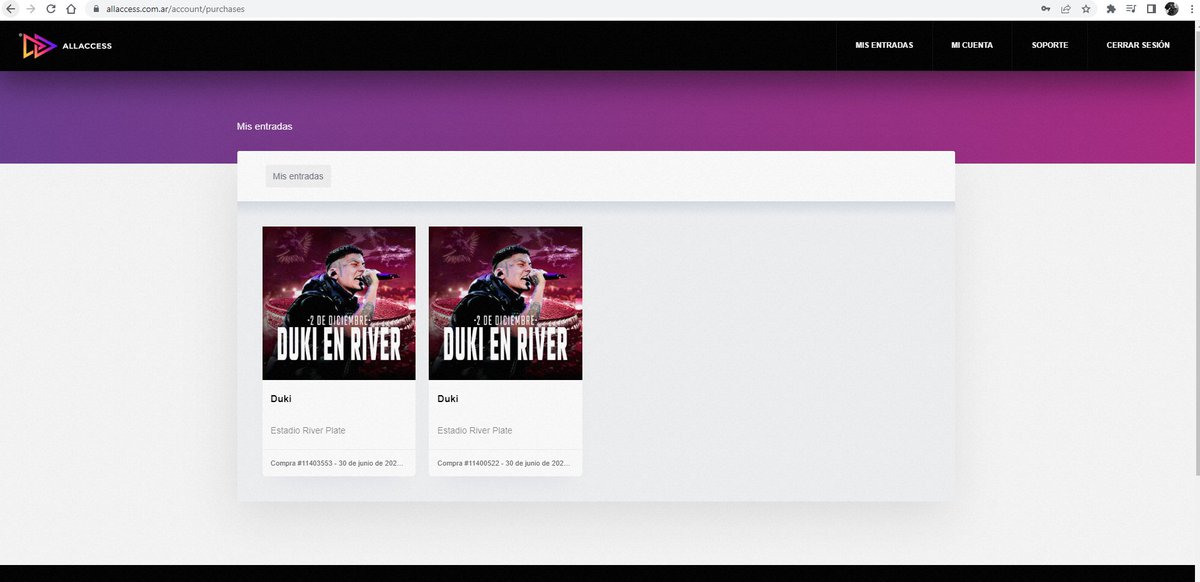Click the allaccess.com.ar address bar
The height and width of the screenshot is (582, 1200).
[560, 8]
